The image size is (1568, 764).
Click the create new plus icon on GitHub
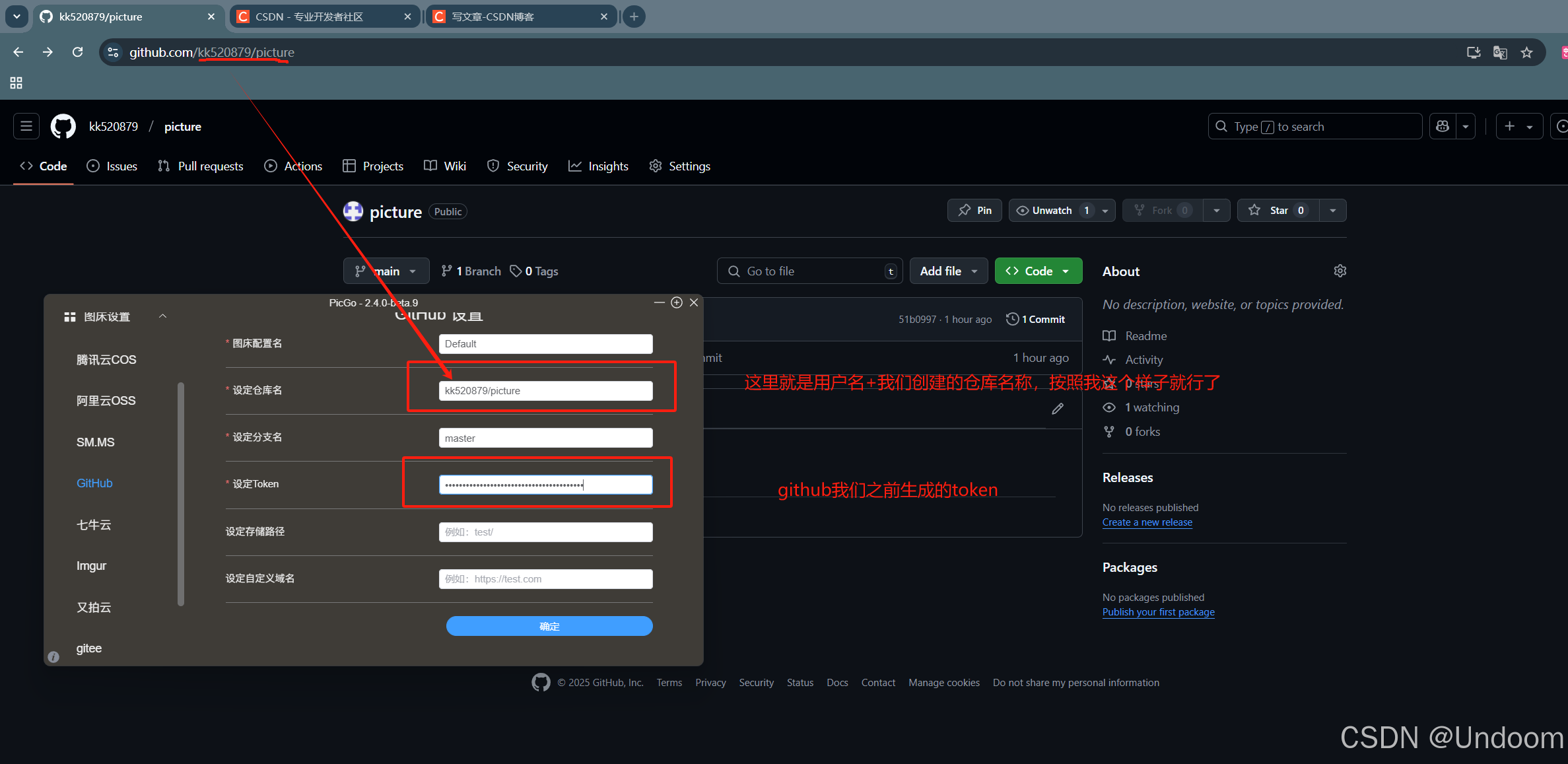tap(1510, 126)
